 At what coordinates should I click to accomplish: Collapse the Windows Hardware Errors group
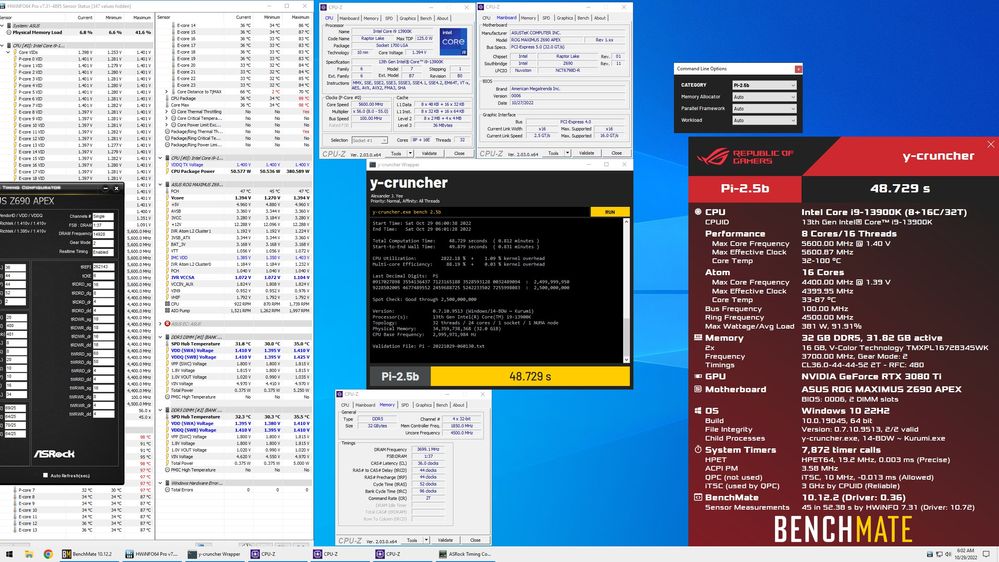click(161, 483)
